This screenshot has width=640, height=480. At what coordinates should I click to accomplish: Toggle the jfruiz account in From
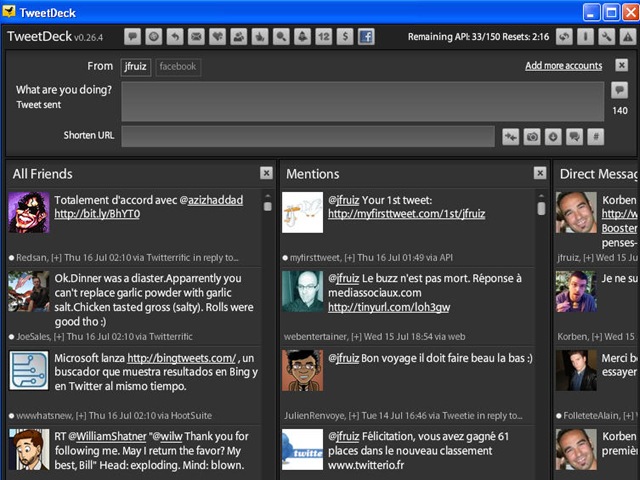pos(136,67)
